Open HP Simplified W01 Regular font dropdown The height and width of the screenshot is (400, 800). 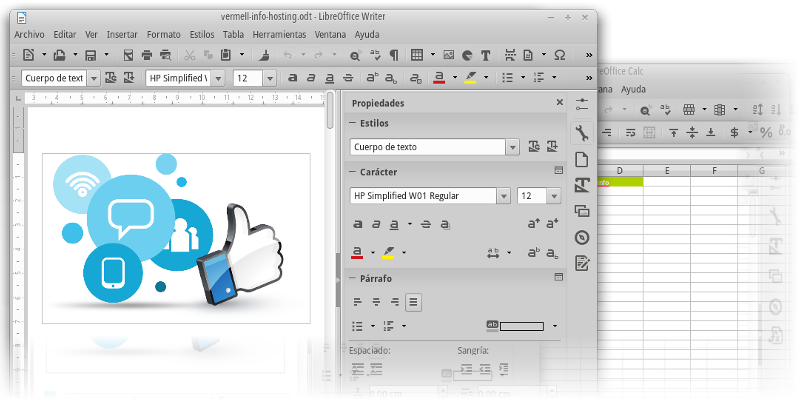click(x=504, y=196)
